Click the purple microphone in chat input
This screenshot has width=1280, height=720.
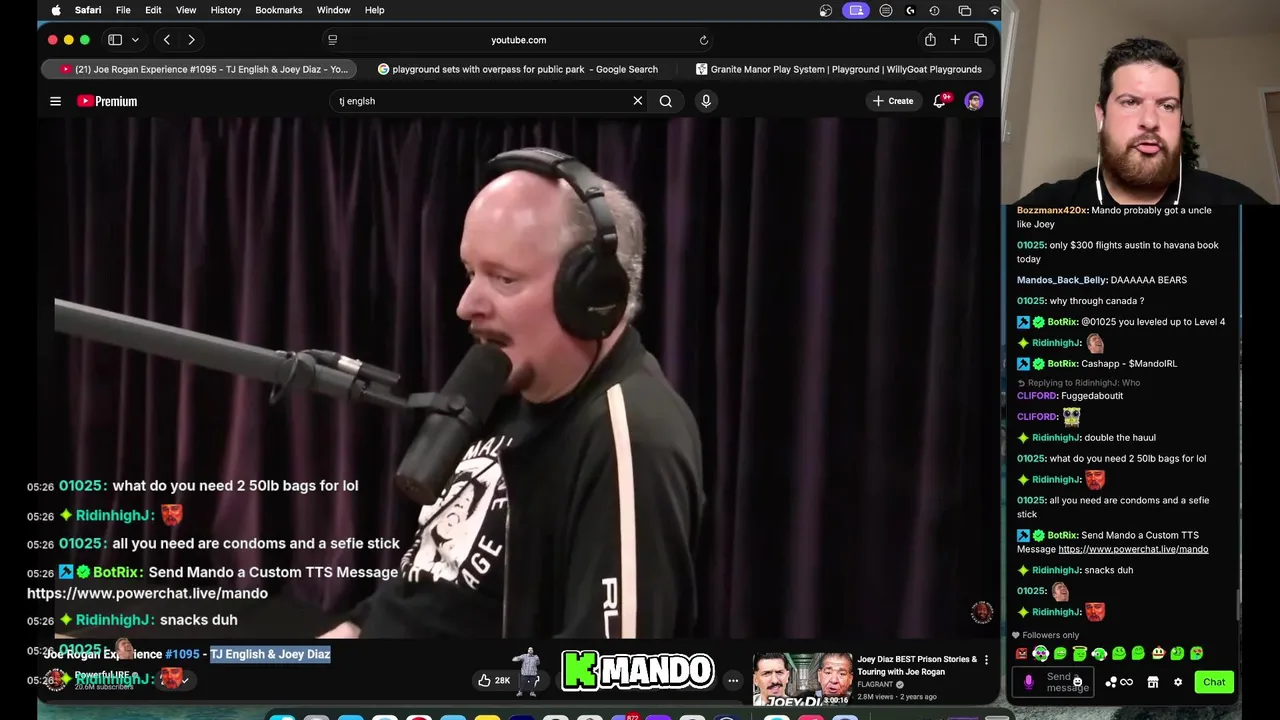click(x=1028, y=682)
